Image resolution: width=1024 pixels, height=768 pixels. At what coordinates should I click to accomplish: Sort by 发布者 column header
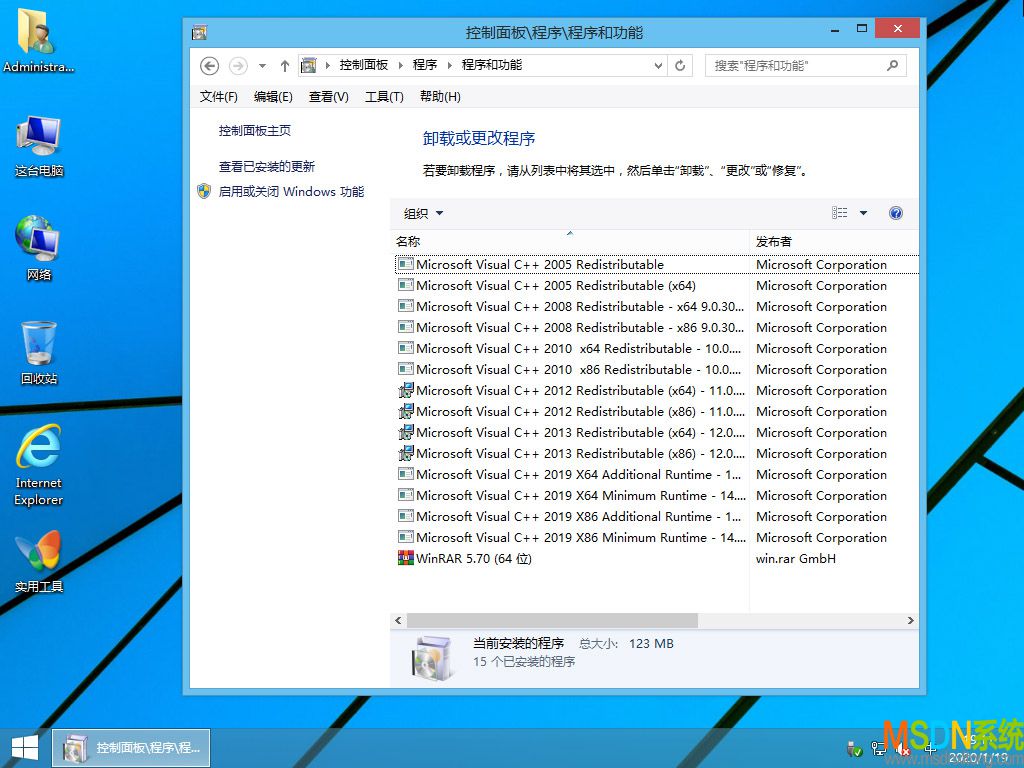(835, 241)
